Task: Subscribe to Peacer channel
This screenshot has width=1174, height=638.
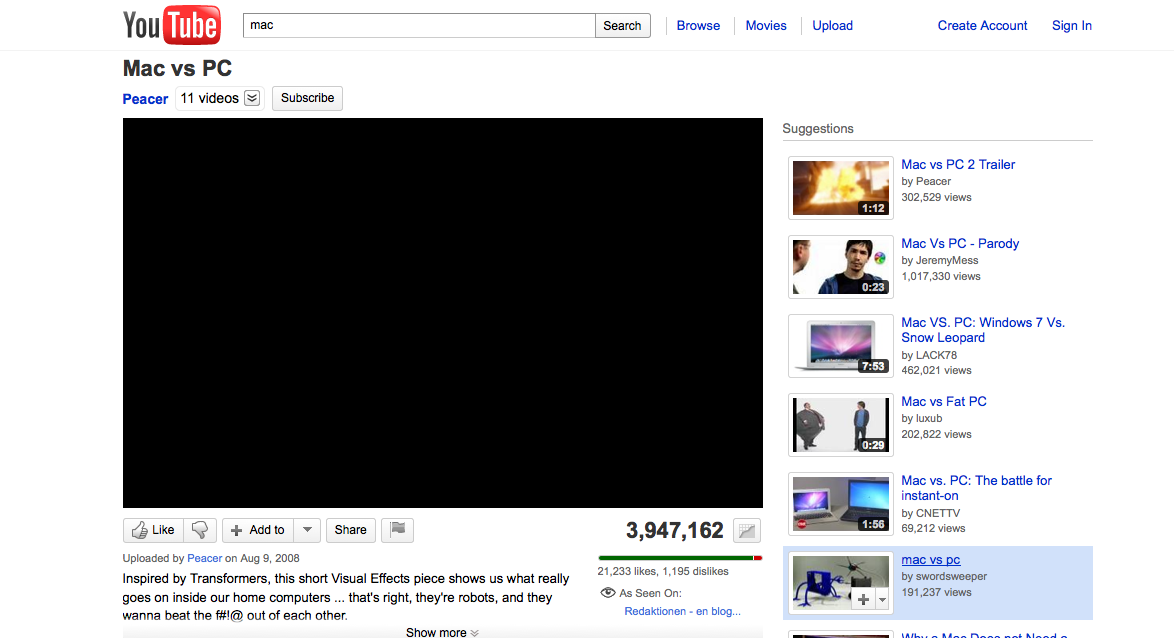Action: (x=307, y=98)
